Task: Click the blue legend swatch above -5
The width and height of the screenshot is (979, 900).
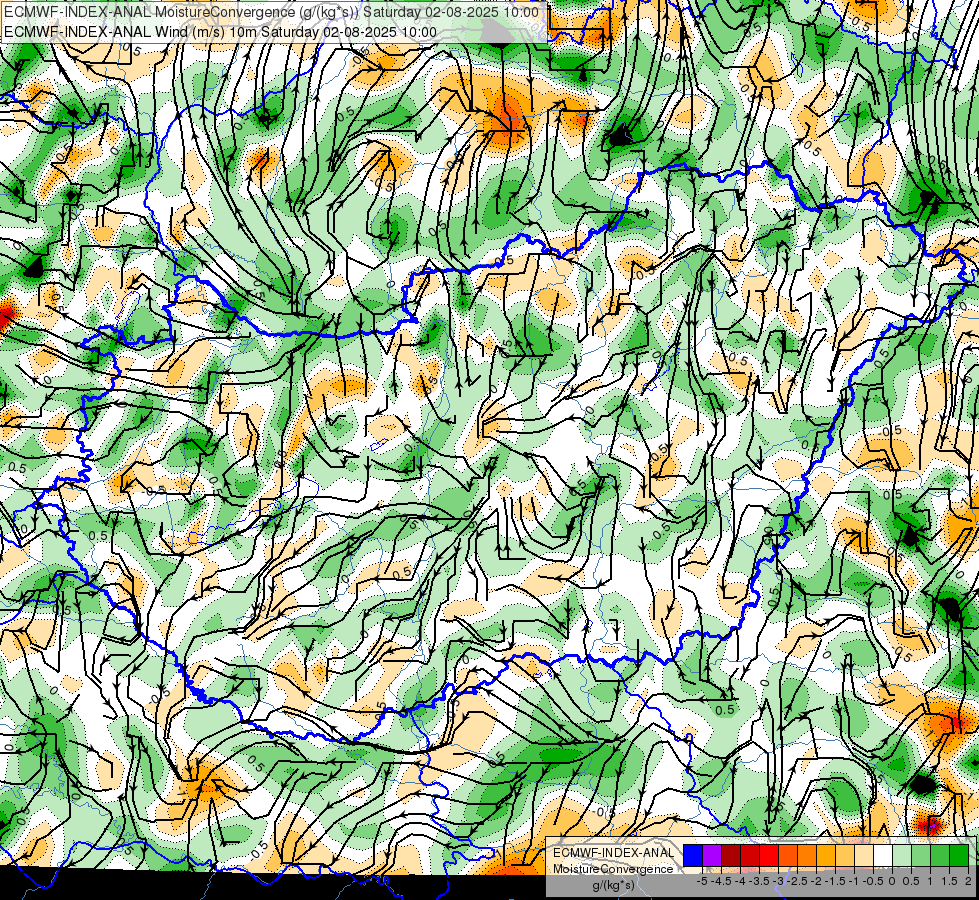Action: [x=693, y=856]
